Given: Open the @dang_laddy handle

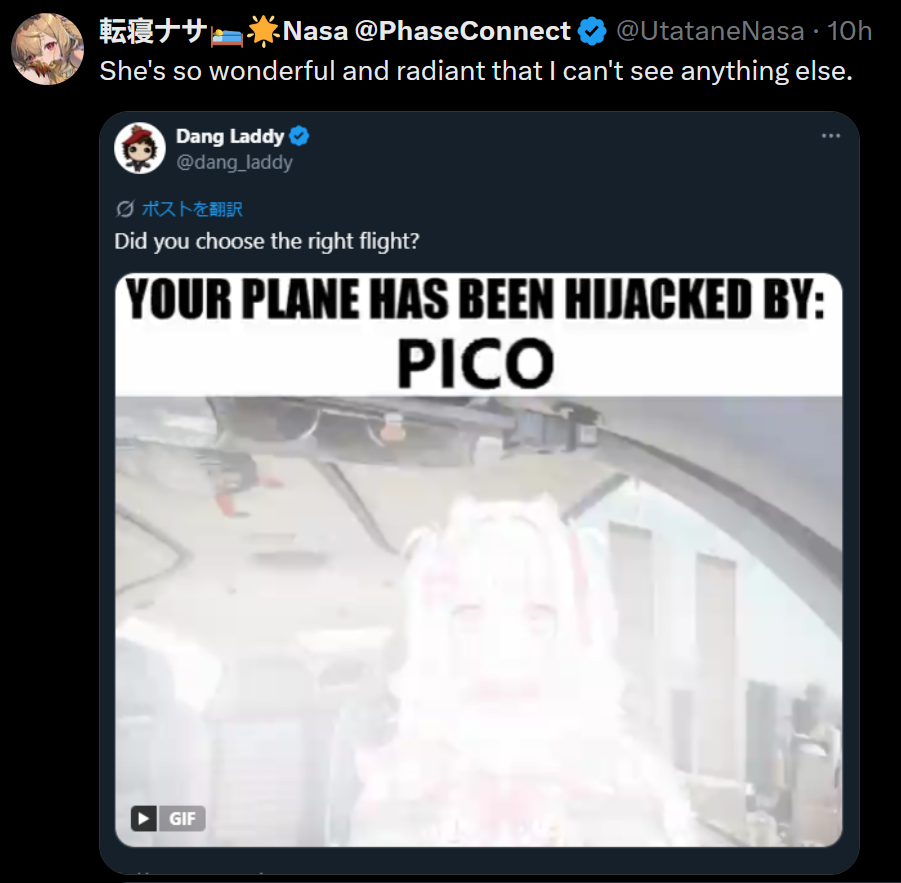Looking at the screenshot, I should coord(234,163).
